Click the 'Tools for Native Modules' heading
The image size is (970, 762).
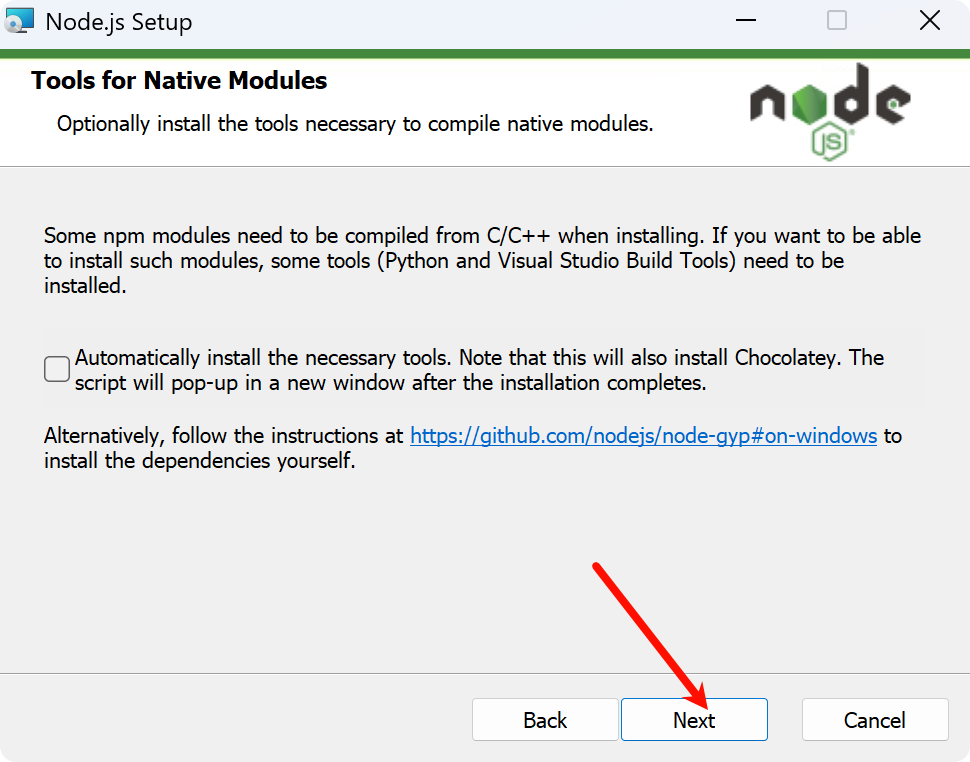[180, 81]
